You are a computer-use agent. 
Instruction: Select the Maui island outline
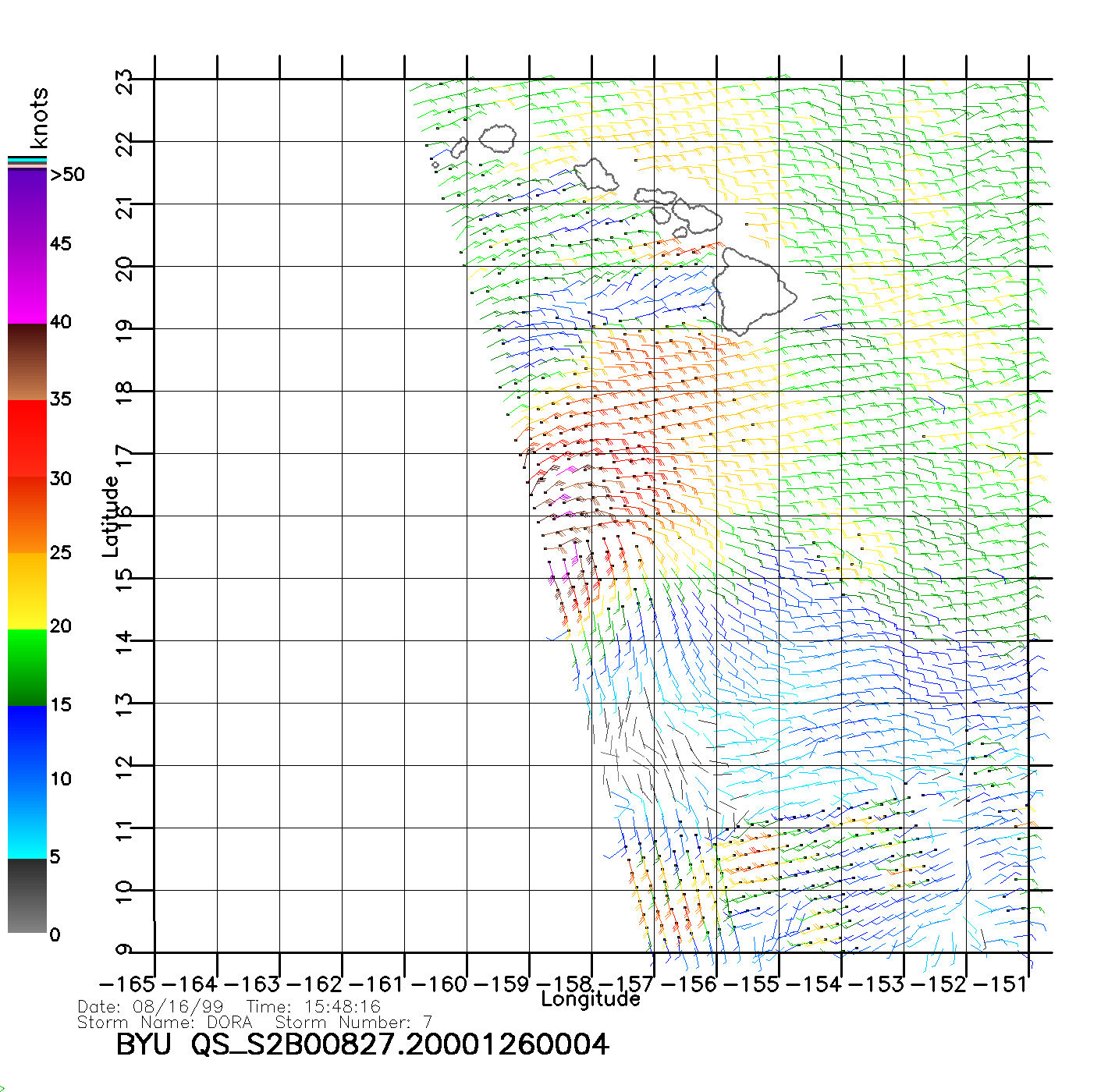click(697, 215)
